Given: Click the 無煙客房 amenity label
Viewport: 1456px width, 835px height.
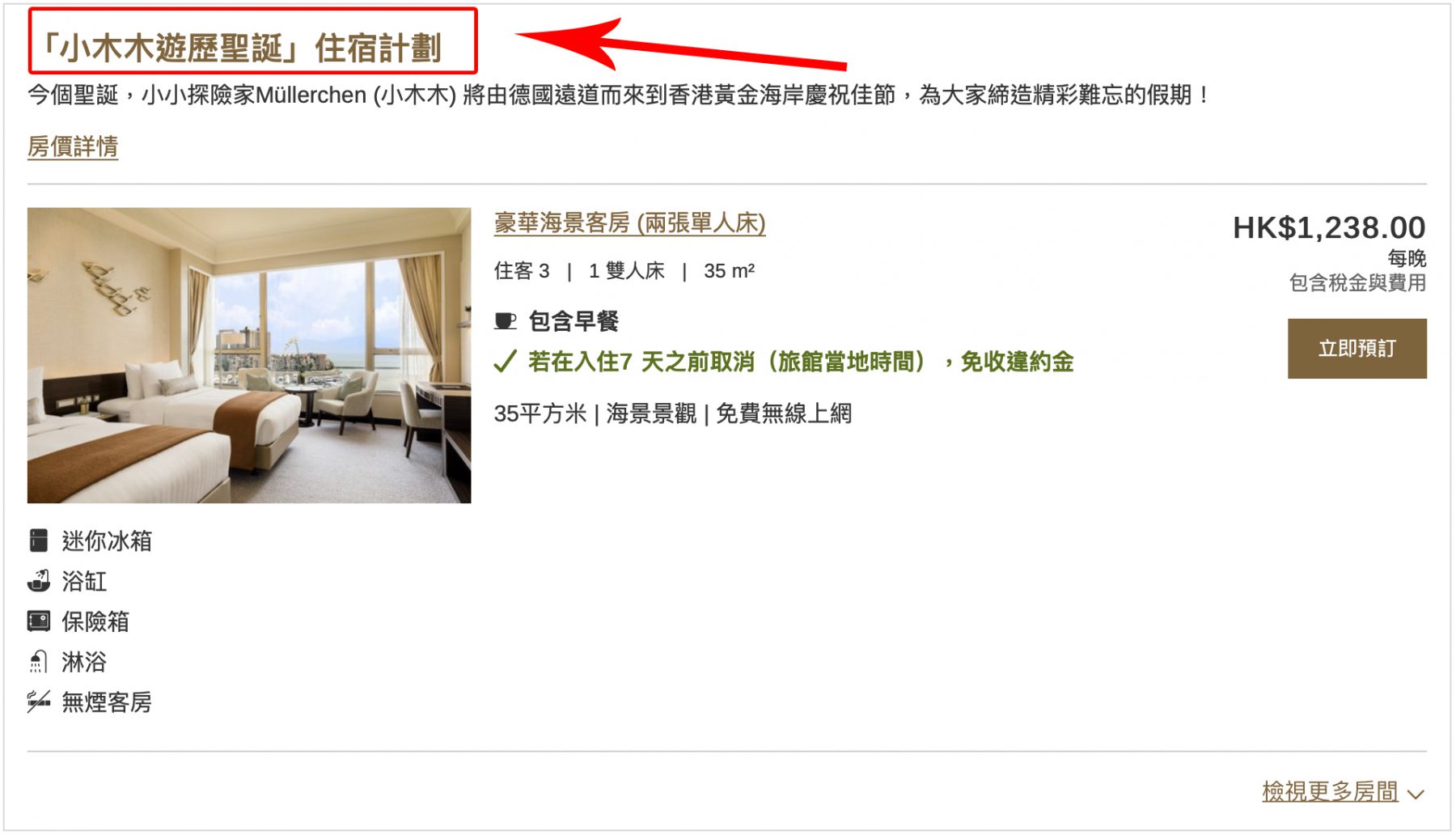Looking at the screenshot, I should tap(107, 701).
